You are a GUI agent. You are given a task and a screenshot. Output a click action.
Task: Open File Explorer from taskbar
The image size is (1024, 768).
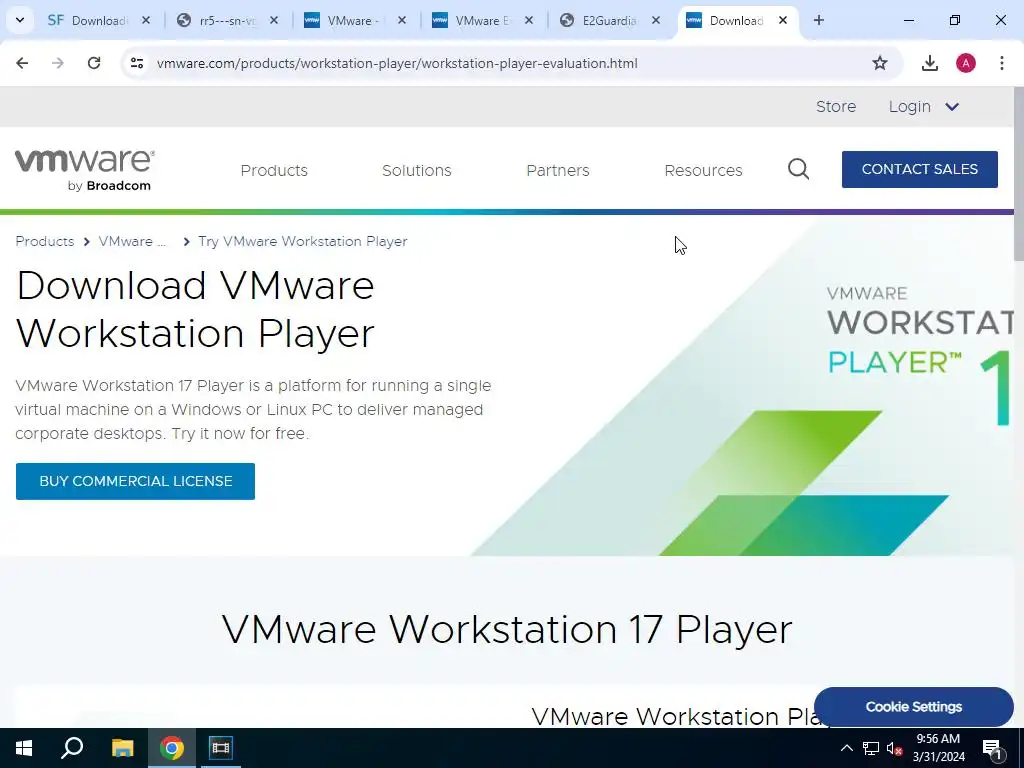tap(122, 748)
